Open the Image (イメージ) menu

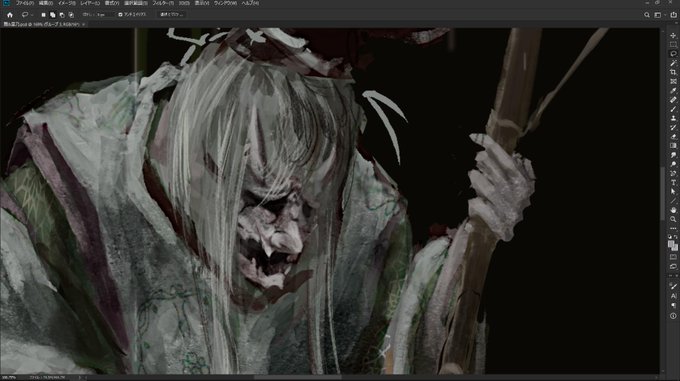(x=66, y=3)
